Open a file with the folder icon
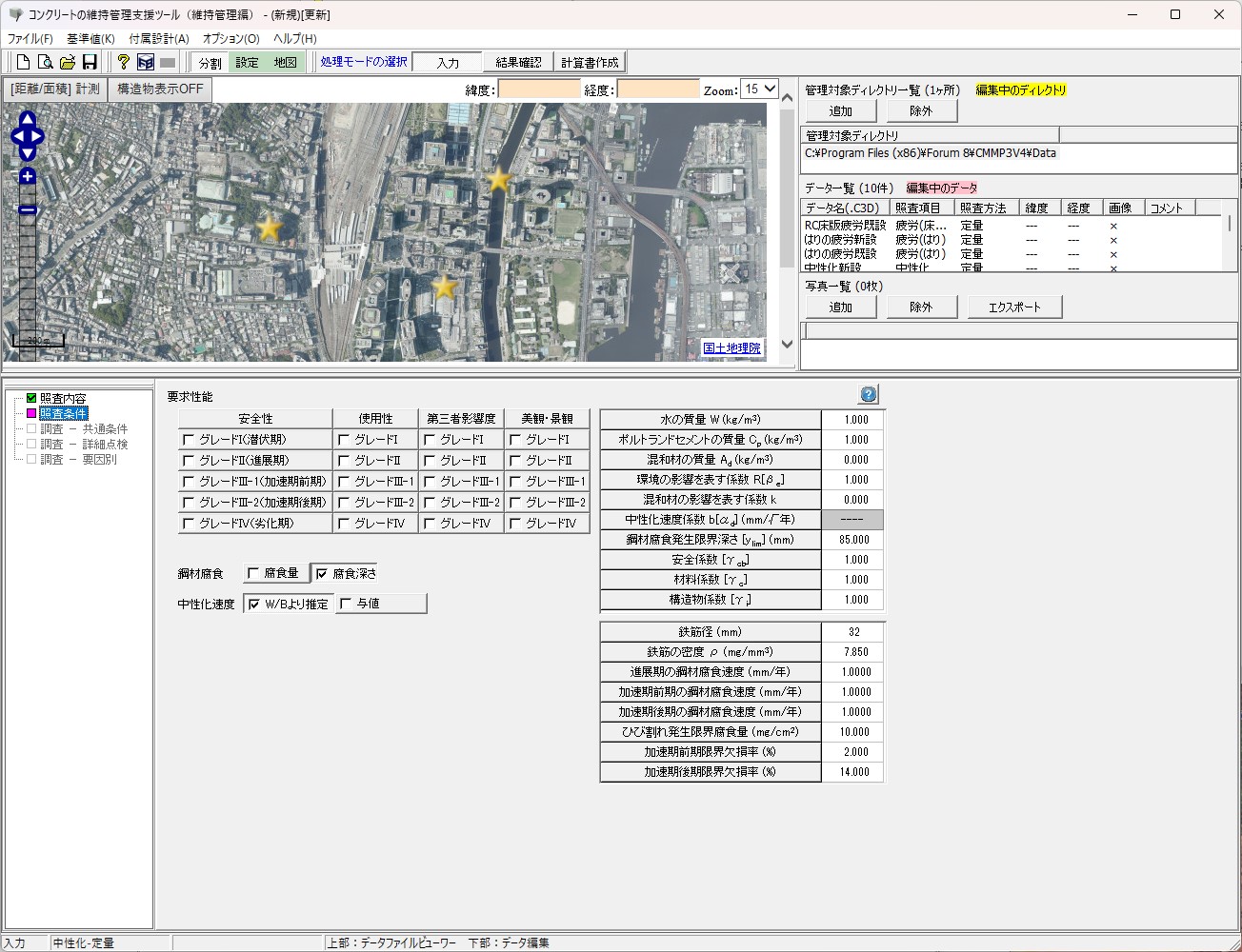Viewport: 1242px width, 952px height. pyautogui.click(x=68, y=63)
